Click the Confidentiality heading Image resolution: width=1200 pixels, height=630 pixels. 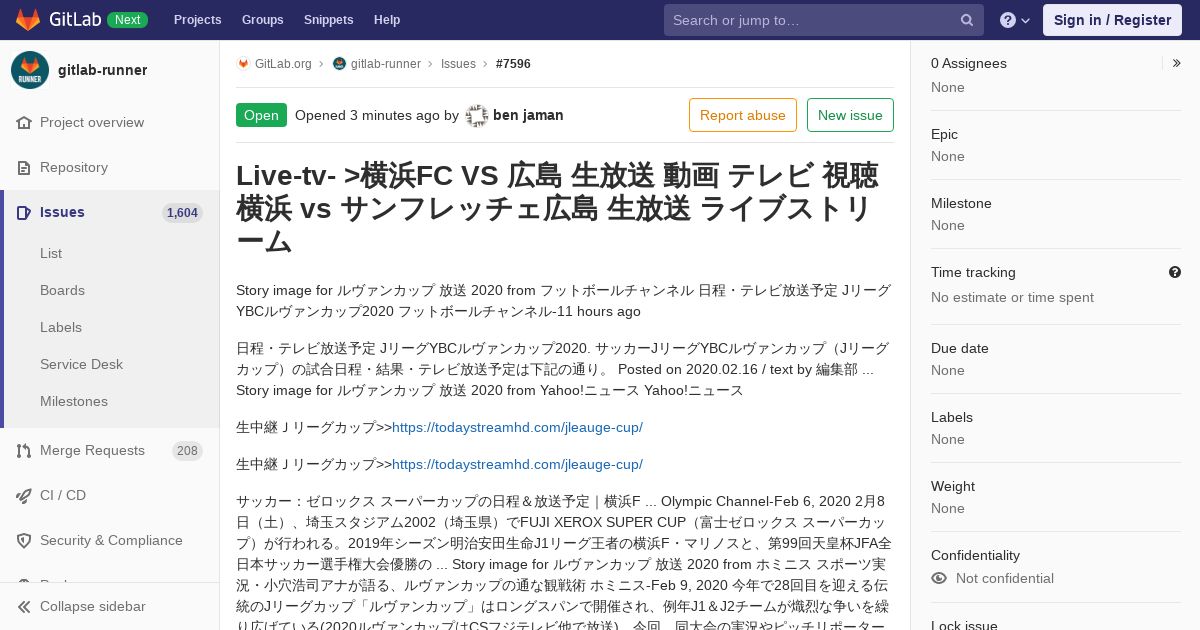click(975, 555)
